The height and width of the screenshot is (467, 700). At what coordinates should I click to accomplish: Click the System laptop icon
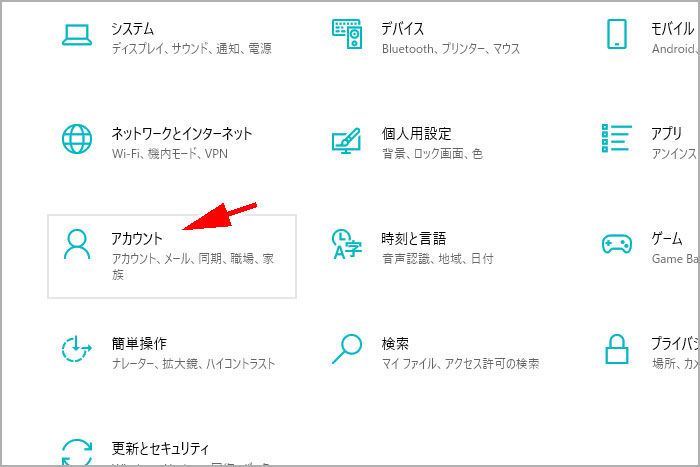pyautogui.click(x=77, y=35)
